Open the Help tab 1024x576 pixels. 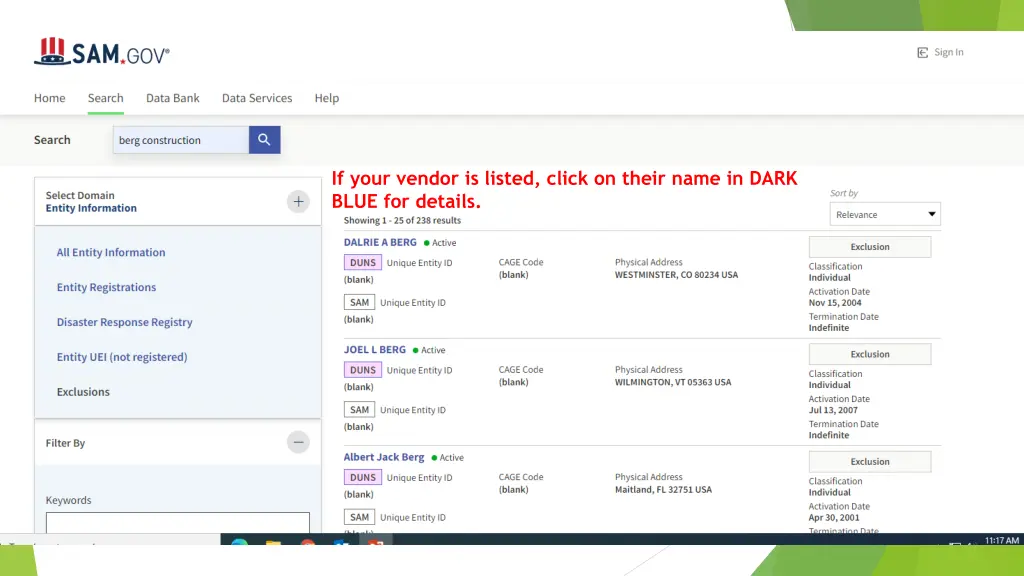click(327, 98)
